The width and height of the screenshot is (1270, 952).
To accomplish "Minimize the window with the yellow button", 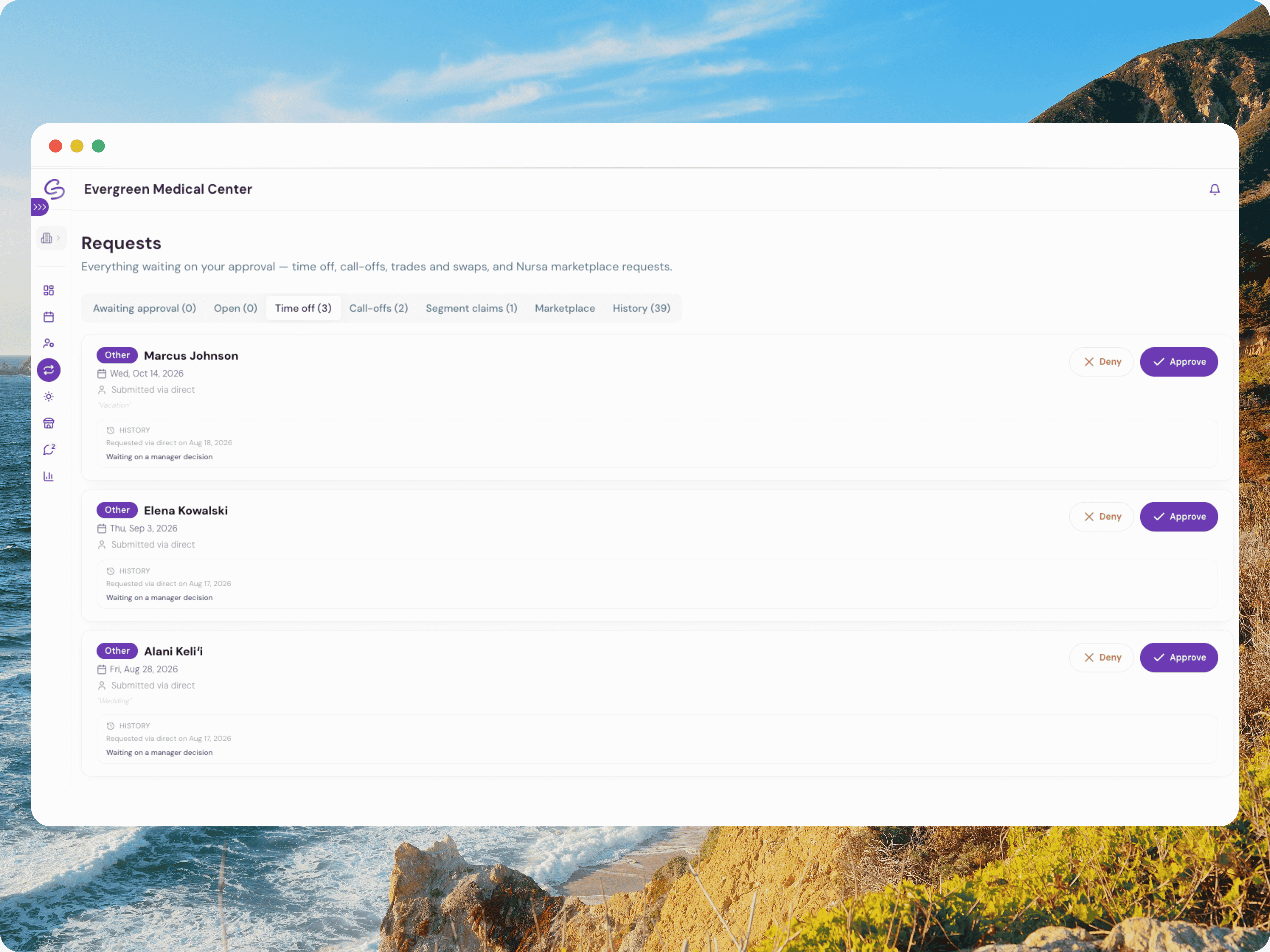I will [x=77, y=146].
